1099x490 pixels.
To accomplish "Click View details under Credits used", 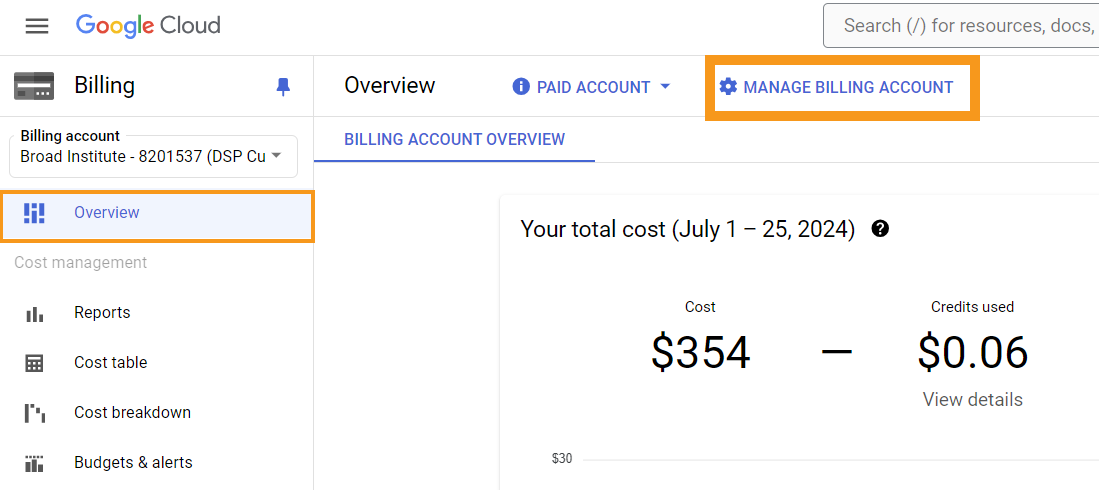I will click(x=972, y=400).
